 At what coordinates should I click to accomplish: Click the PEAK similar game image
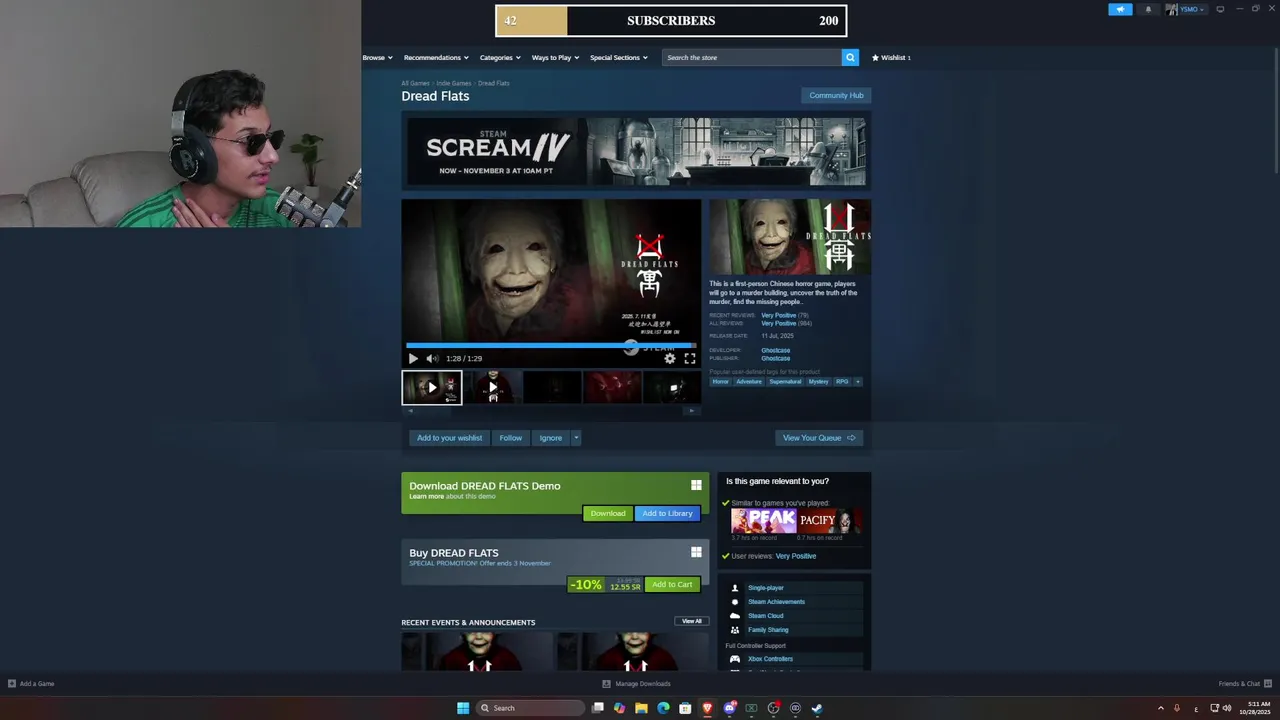(763, 520)
